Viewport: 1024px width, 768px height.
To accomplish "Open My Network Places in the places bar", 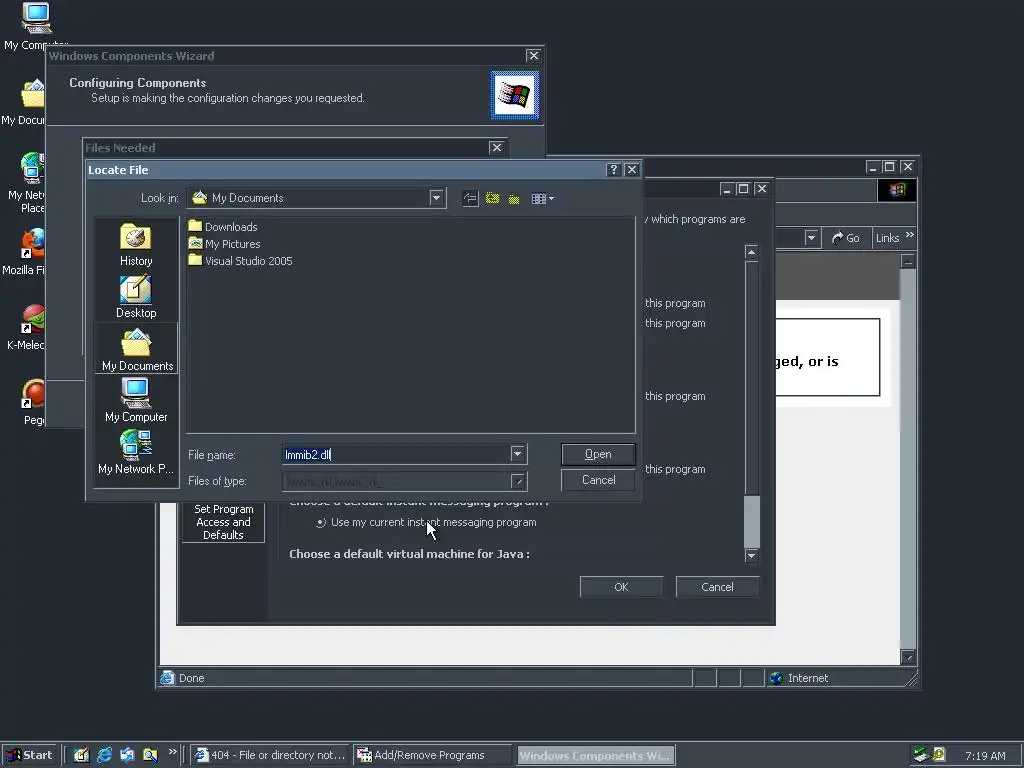I will tap(136, 452).
